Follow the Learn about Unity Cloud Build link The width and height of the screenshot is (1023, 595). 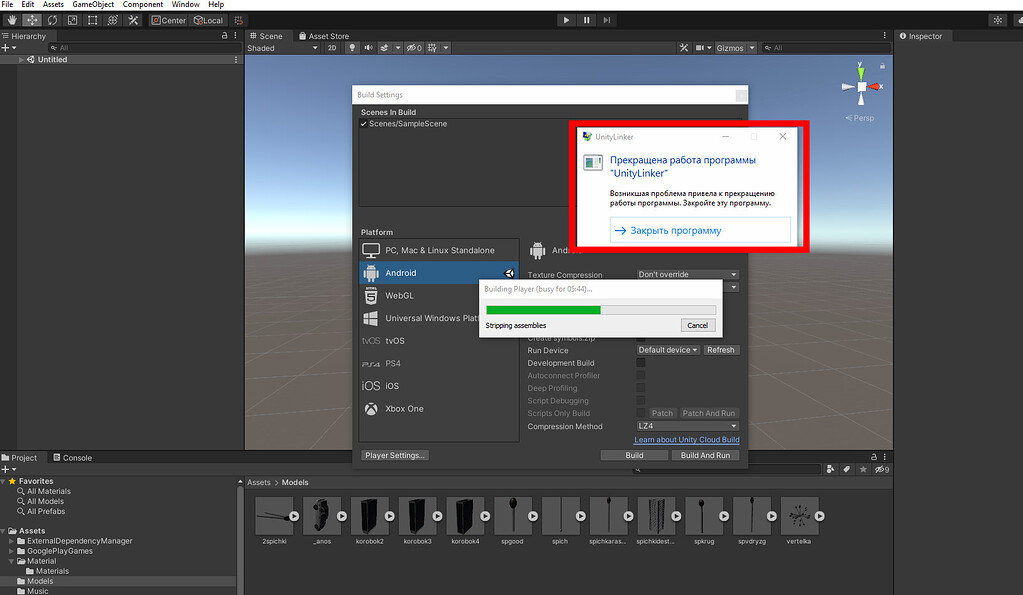(687, 439)
